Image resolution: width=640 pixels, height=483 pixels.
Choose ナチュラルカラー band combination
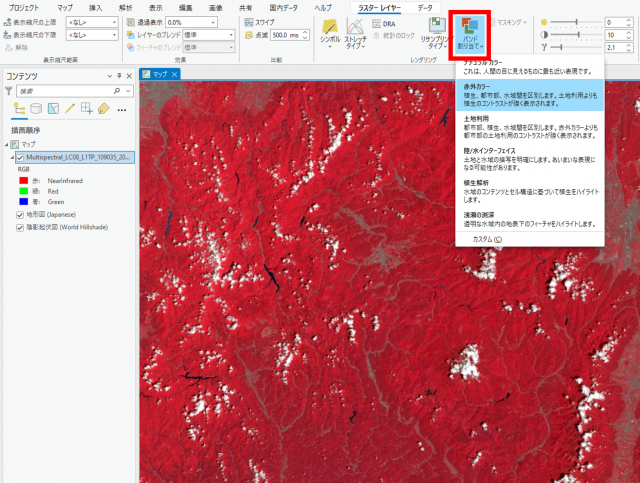[x=529, y=67]
